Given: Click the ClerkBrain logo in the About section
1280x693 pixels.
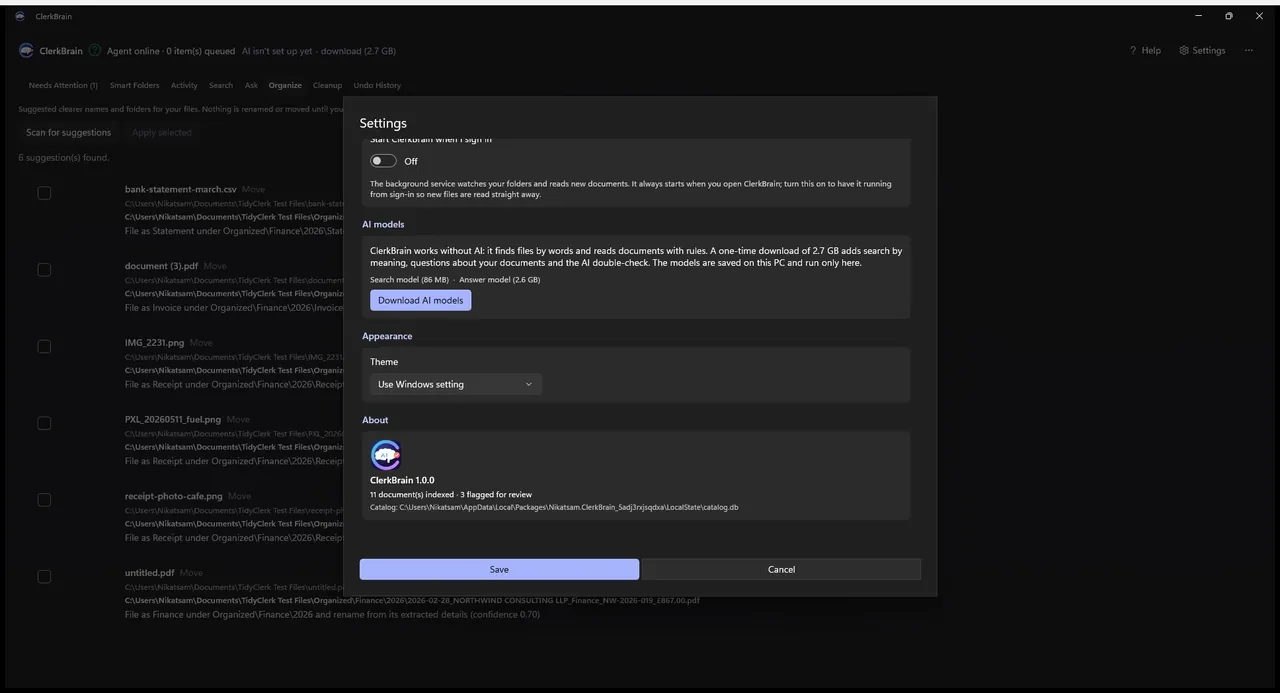Looking at the screenshot, I should (x=386, y=455).
